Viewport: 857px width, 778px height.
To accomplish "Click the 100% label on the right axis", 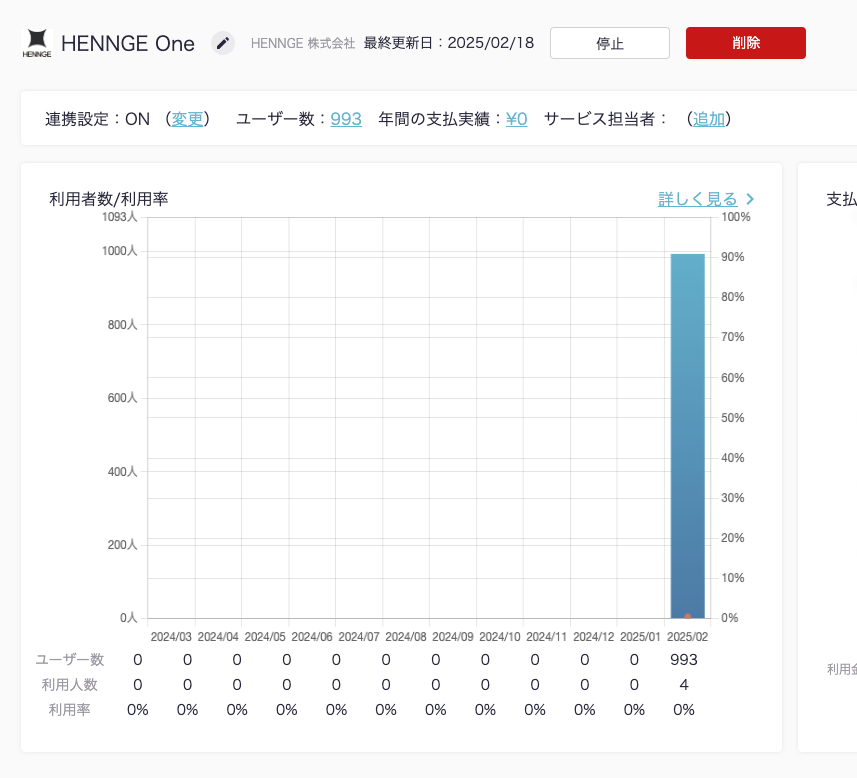I will (x=735, y=217).
